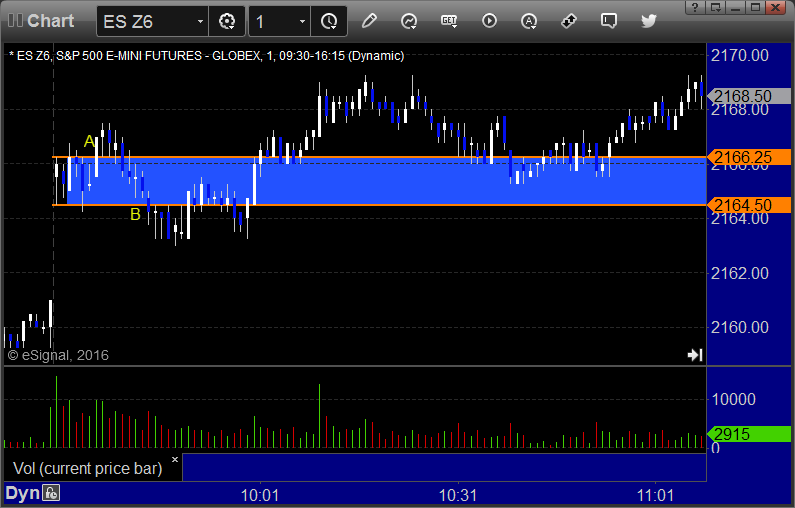Close the Vol current price bar panel
The image size is (795, 508).
pos(175,459)
